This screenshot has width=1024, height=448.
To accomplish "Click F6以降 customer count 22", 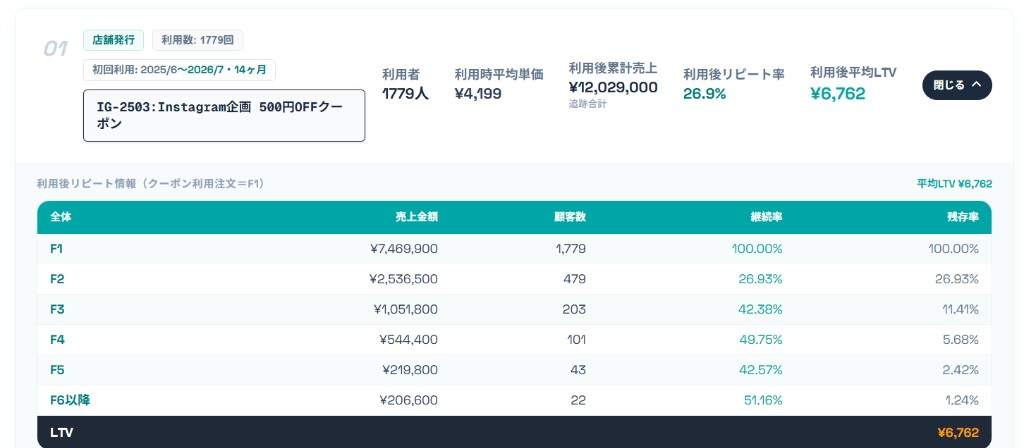I will (578, 400).
